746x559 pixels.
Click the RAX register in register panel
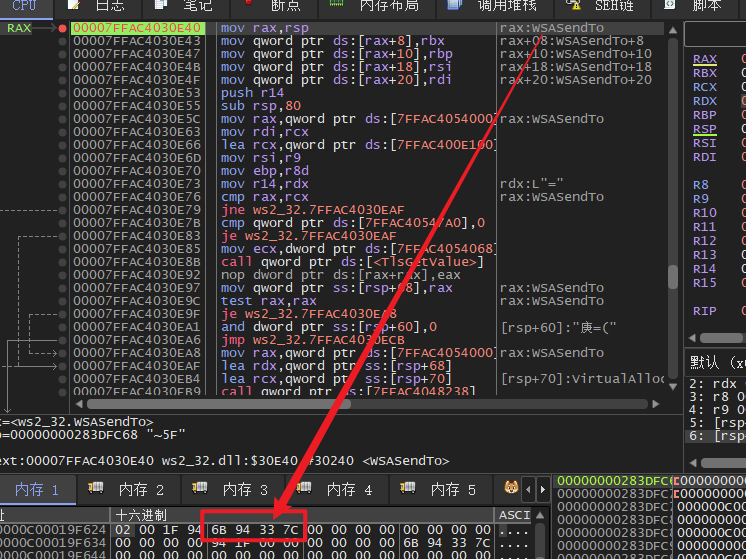click(704, 60)
